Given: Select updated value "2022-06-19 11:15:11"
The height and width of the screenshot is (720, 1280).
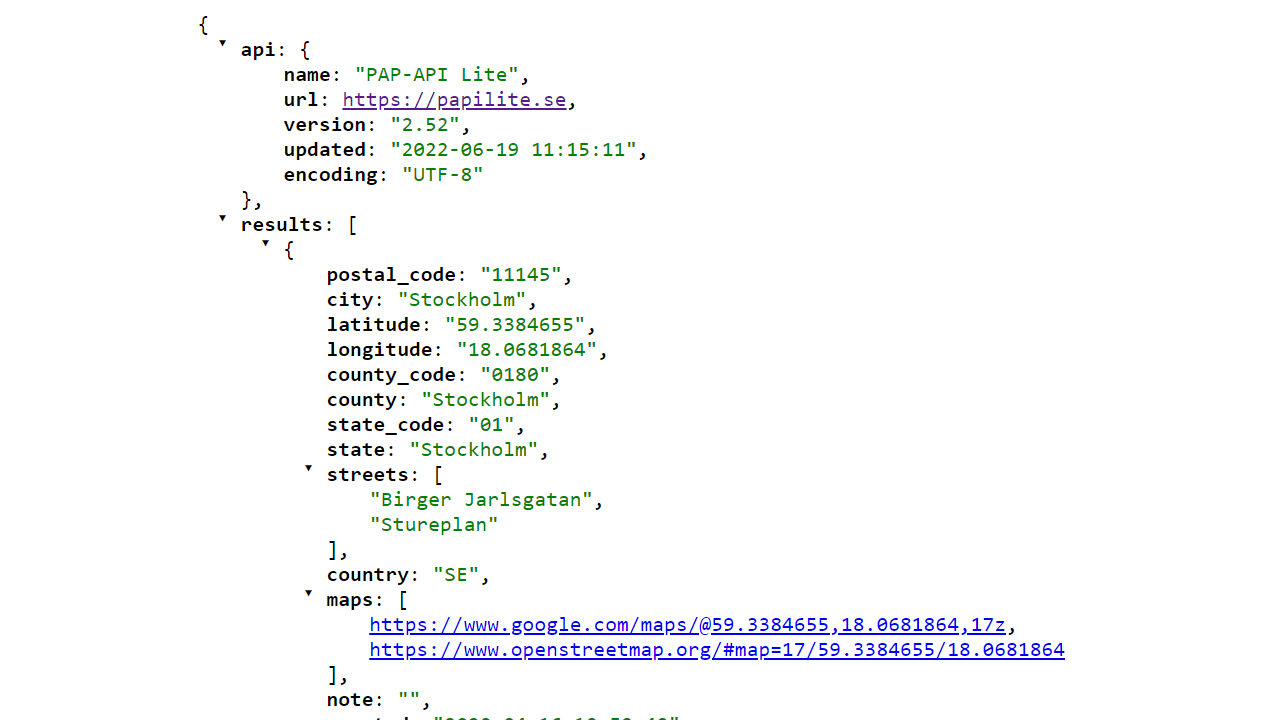Looking at the screenshot, I should coord(514,150).
